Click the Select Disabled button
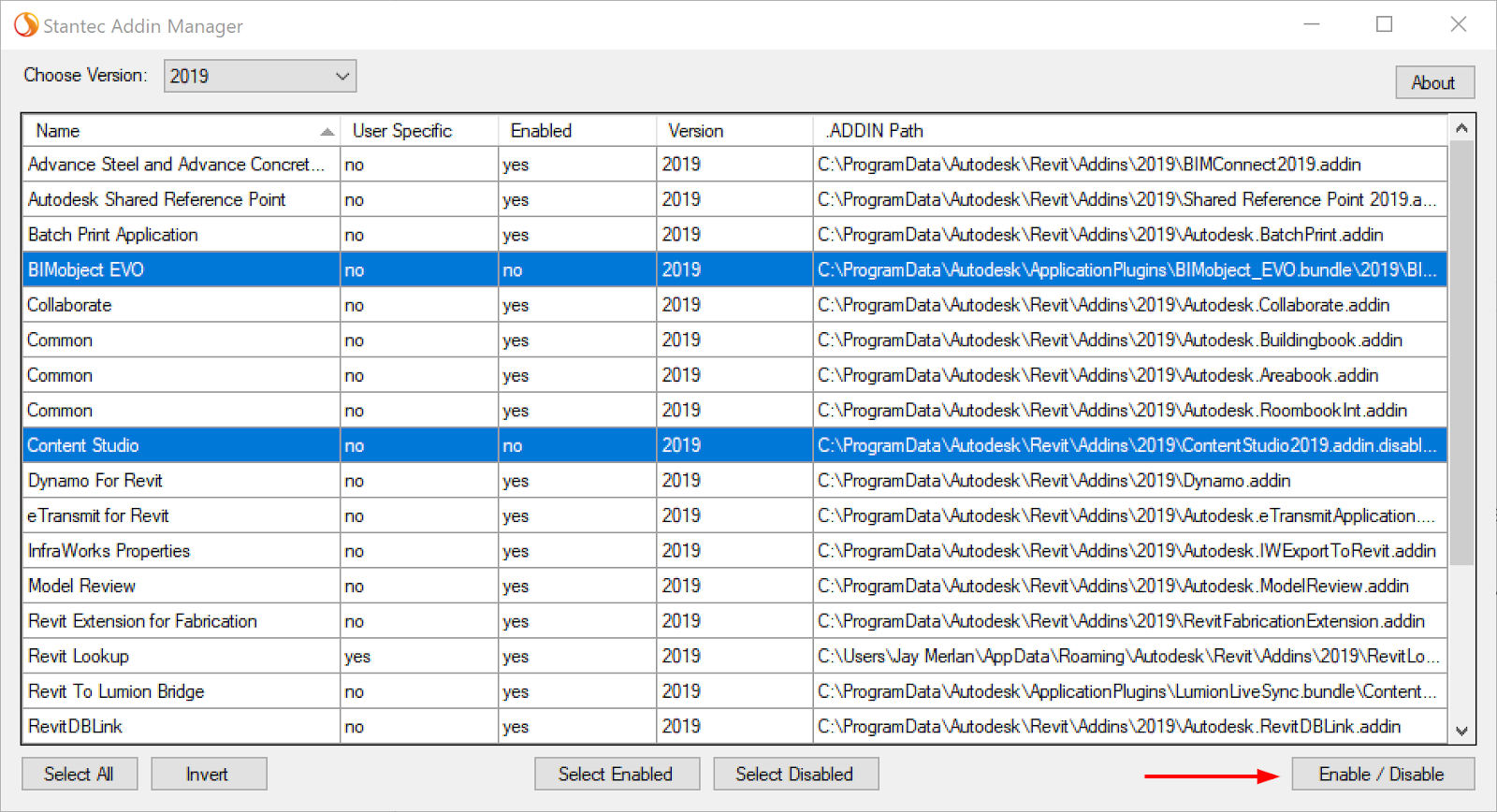 795,774
